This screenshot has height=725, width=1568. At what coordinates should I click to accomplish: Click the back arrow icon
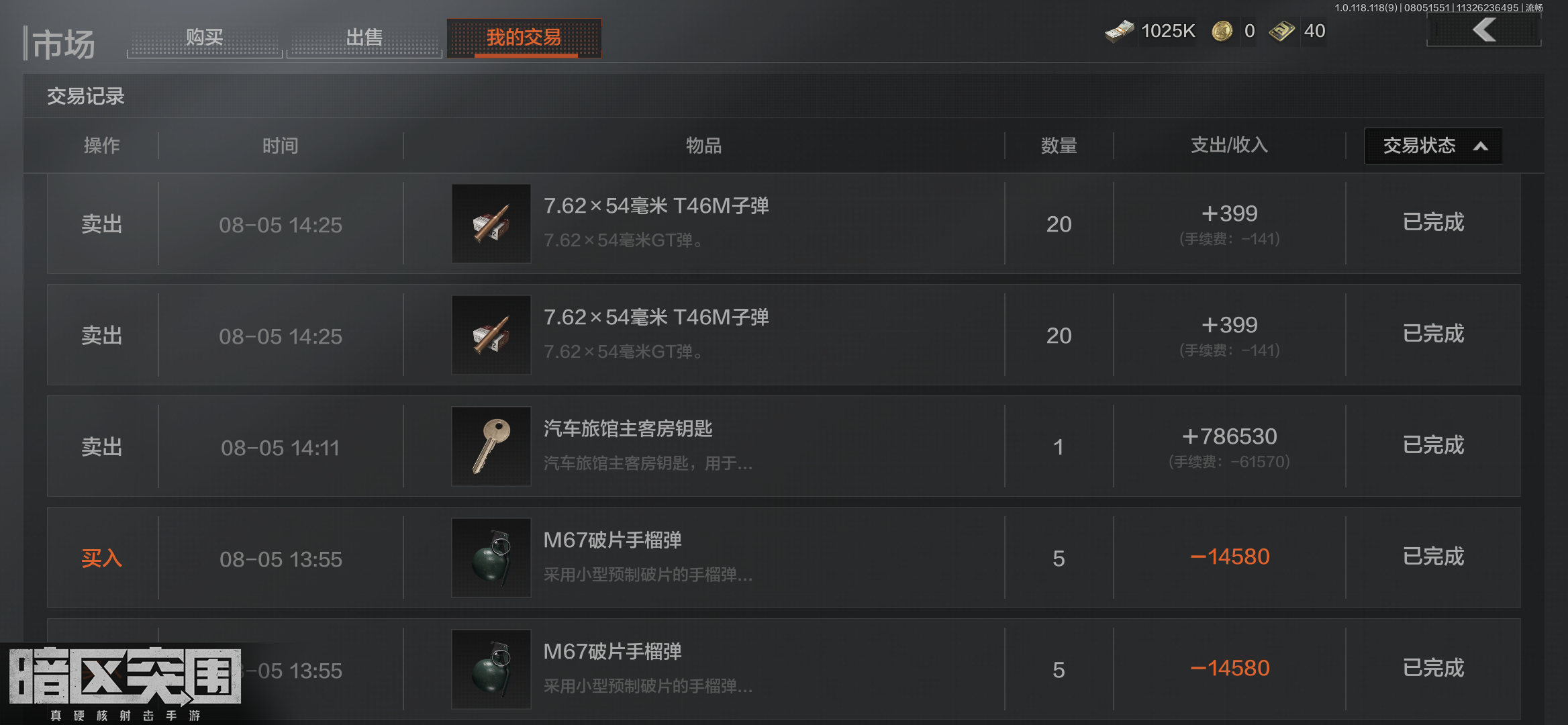pyautogui.click(x=1484, y=30)
